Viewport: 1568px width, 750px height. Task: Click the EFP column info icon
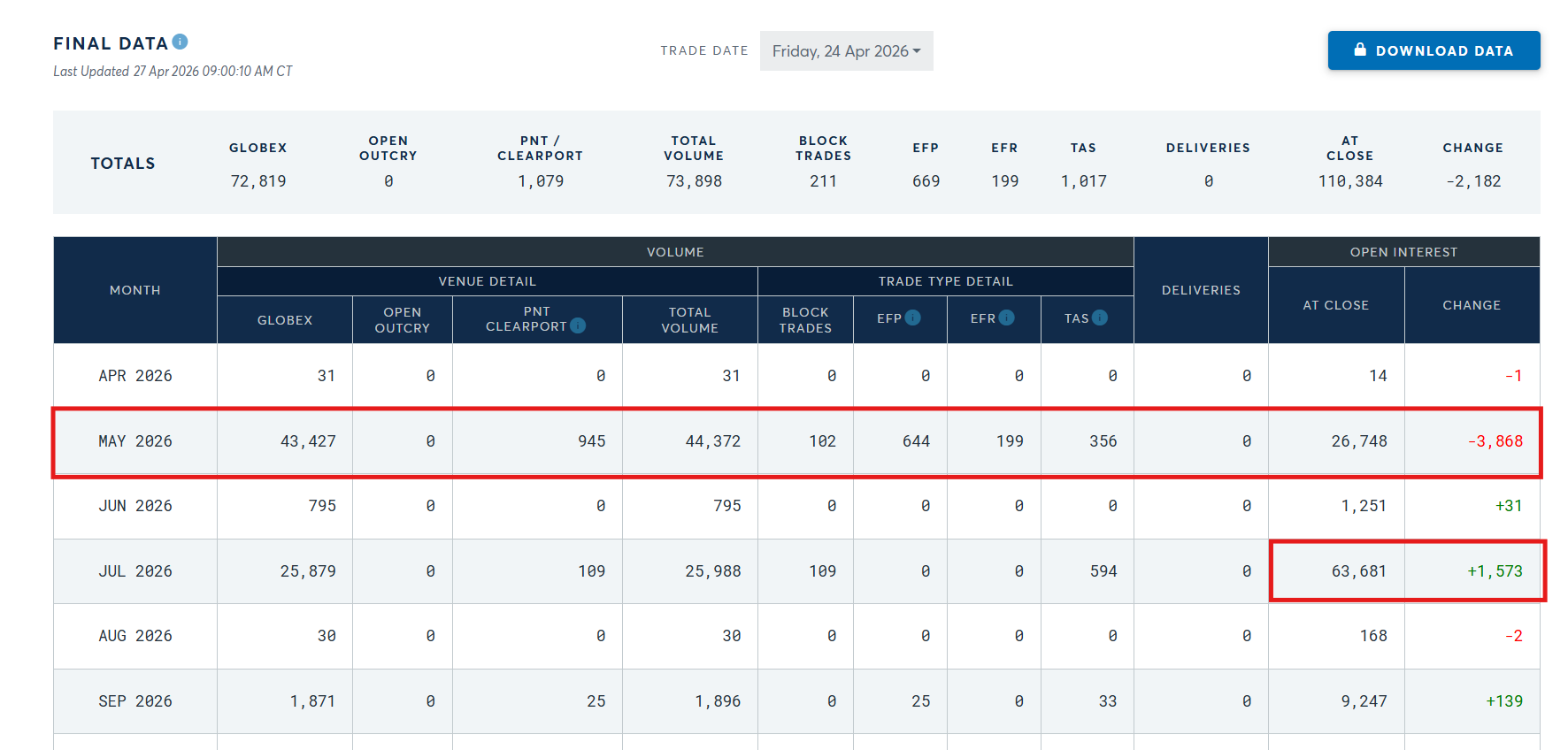(913, 318)
